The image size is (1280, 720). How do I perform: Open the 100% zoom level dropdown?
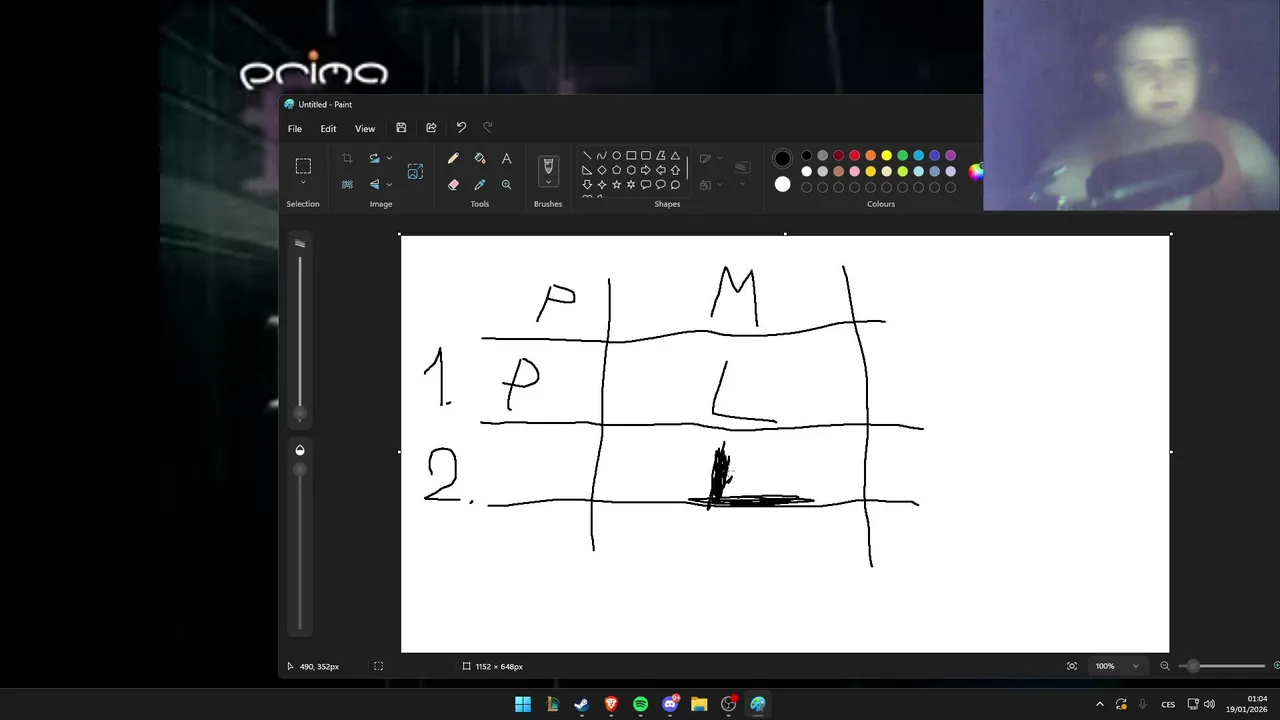1117,666
